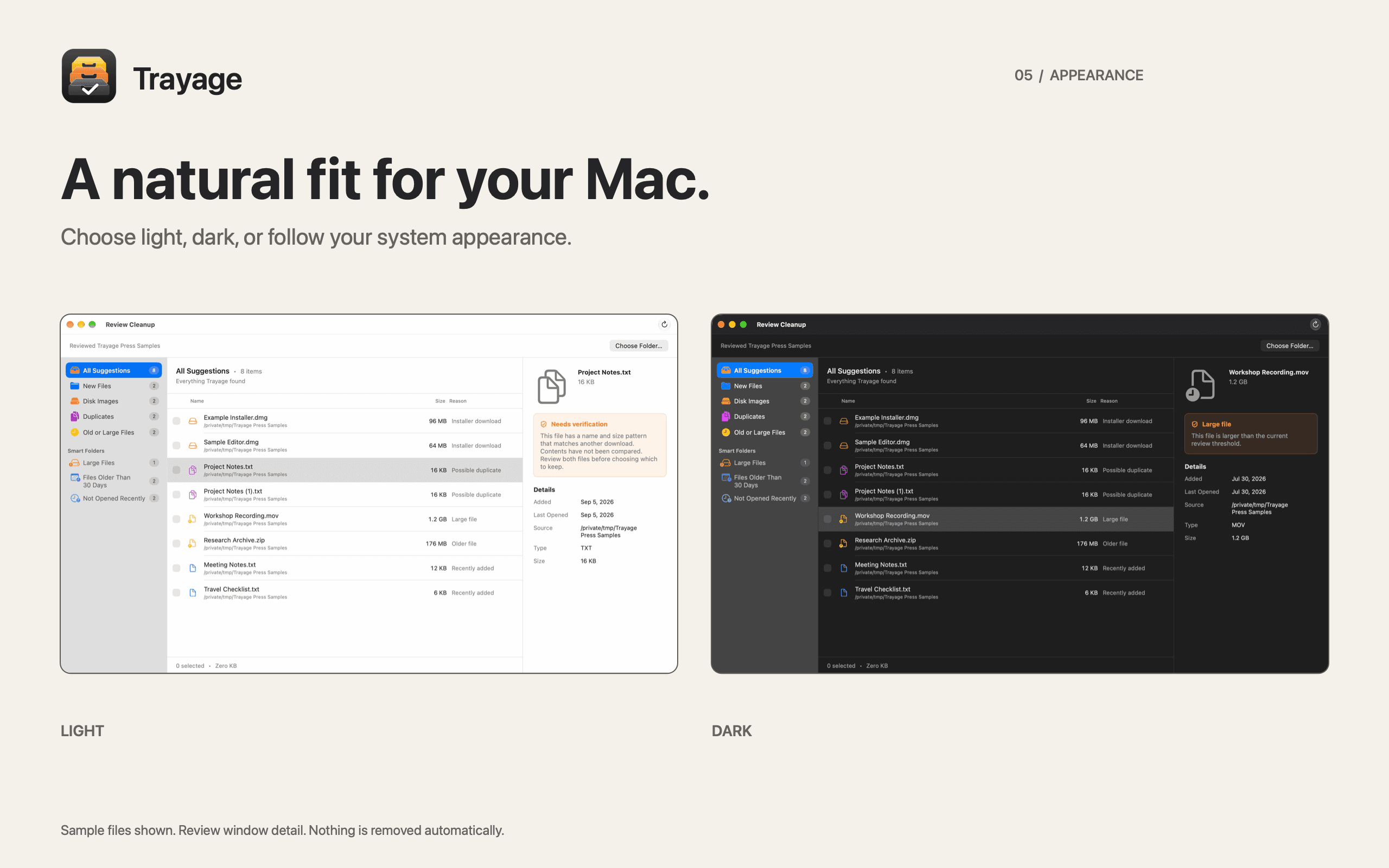The image size is (1389, 868).
Task: Select the Travel Checklist.txt checkbox in dark window
Action: click(x=827, y=593)
